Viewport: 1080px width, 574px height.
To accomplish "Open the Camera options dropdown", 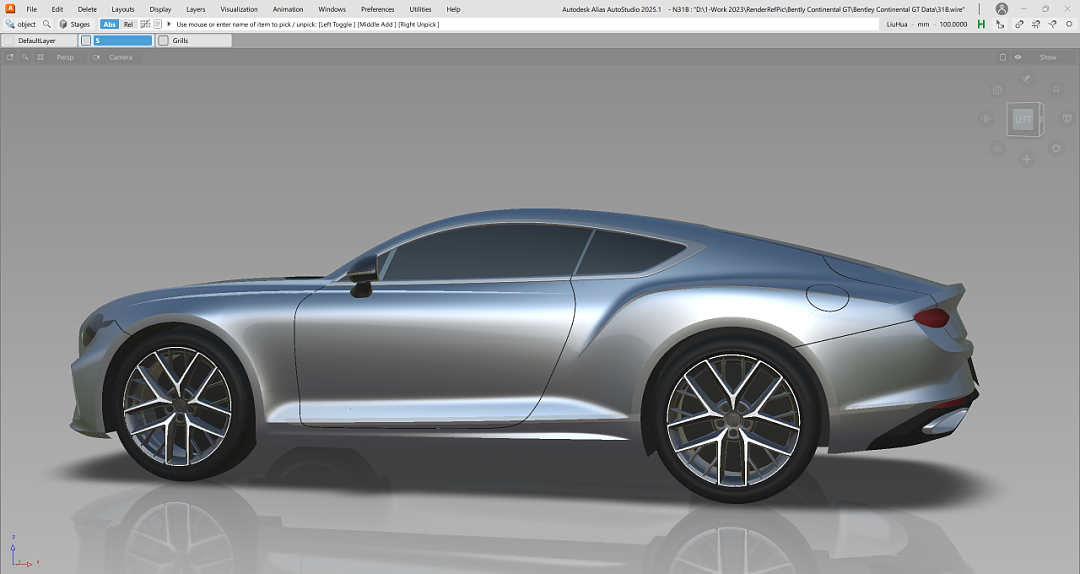I will [x=120, y=57].
